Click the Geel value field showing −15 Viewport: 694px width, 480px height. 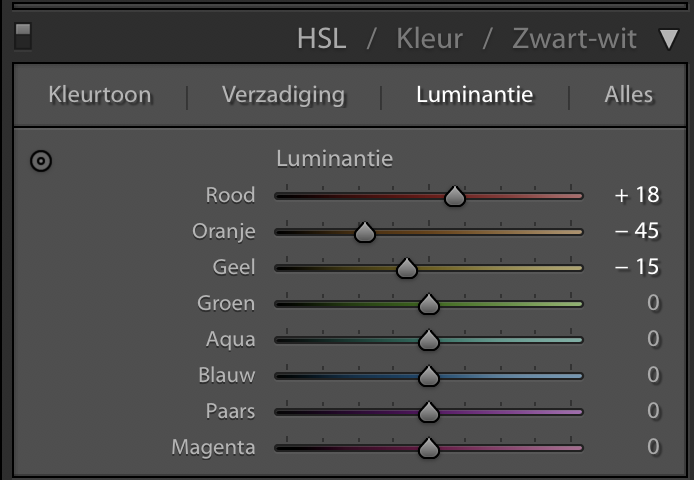pos(637,267)
